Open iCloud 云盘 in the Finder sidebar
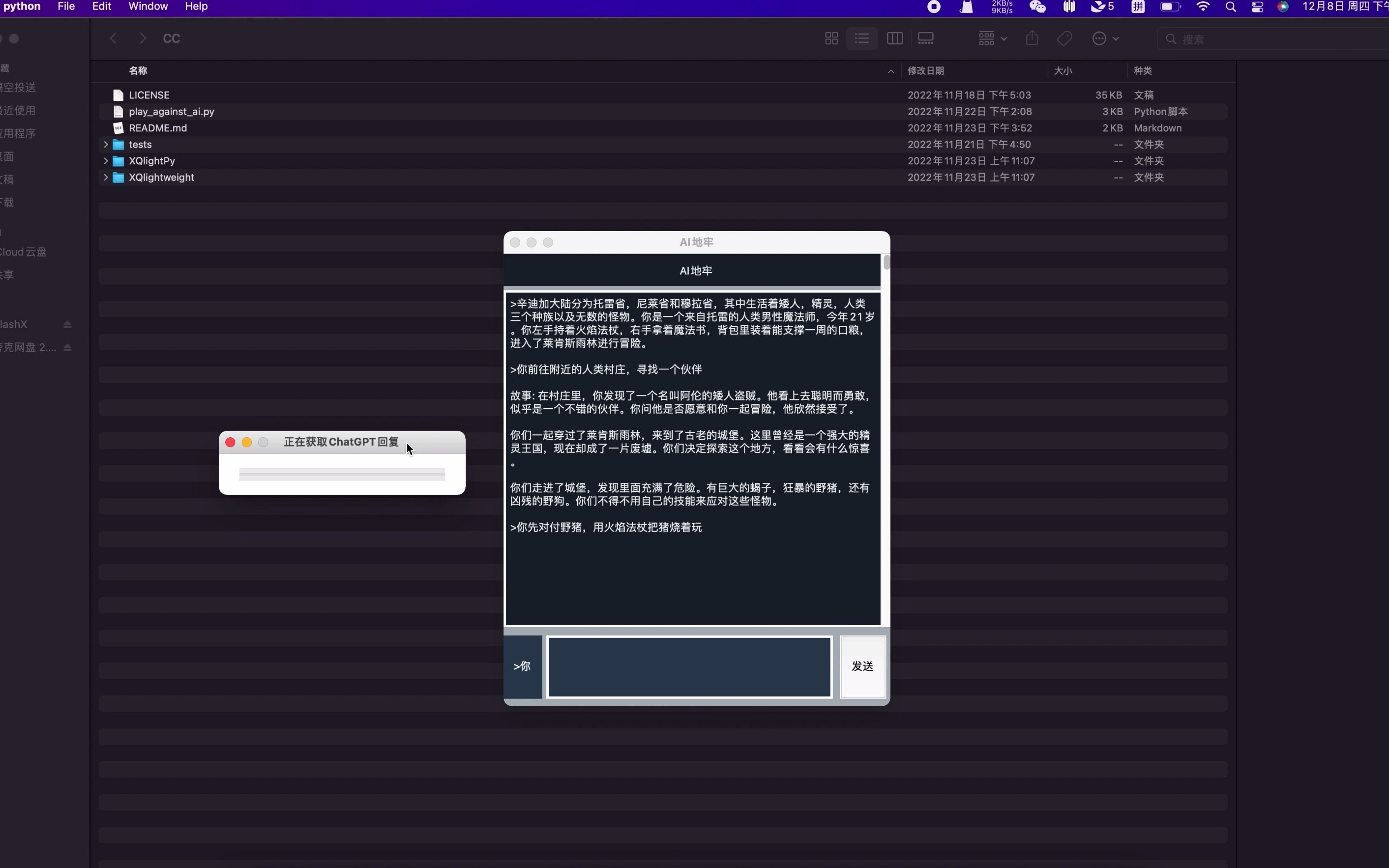This screenshot has width=1389, height=868. click(x=23, y=252)
